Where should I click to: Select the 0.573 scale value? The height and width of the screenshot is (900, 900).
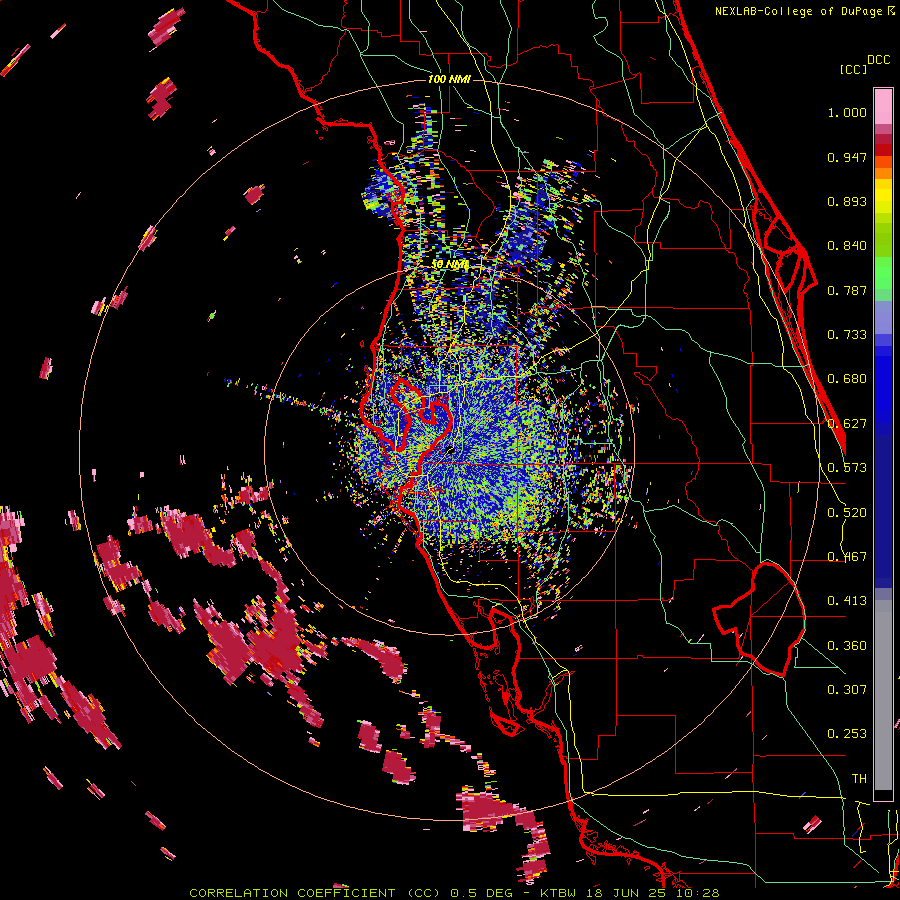point(847,468)
